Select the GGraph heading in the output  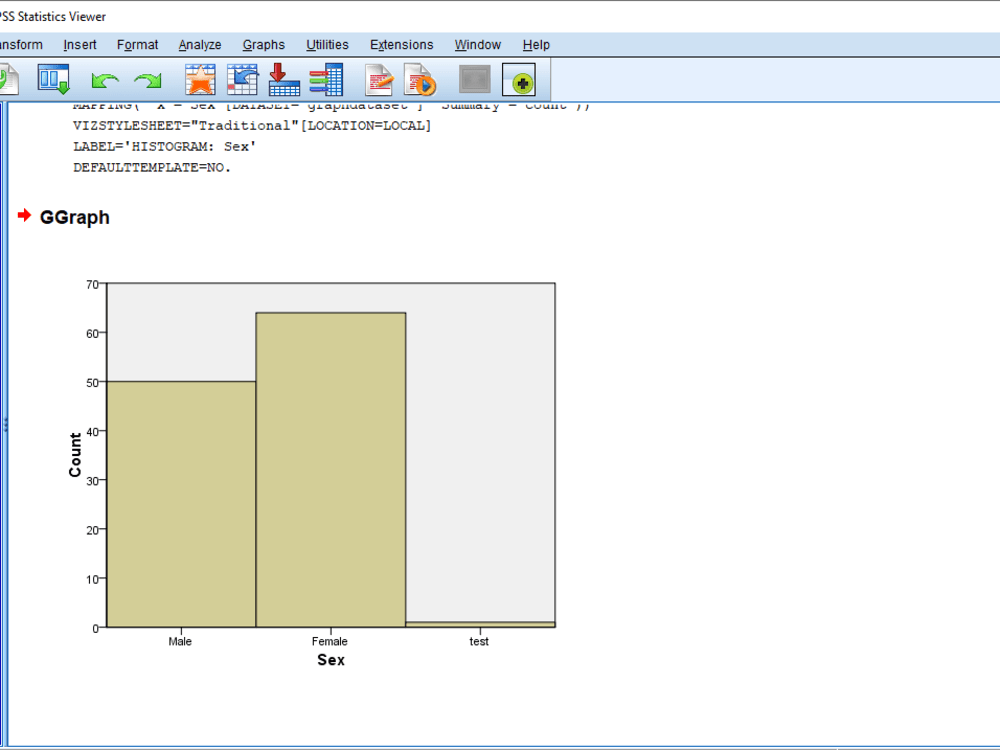[x=74, y=217]
